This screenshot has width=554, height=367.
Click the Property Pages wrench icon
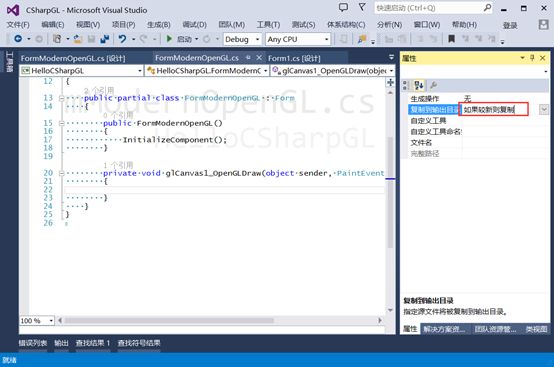pyautogui.click(x=433, y=85)
